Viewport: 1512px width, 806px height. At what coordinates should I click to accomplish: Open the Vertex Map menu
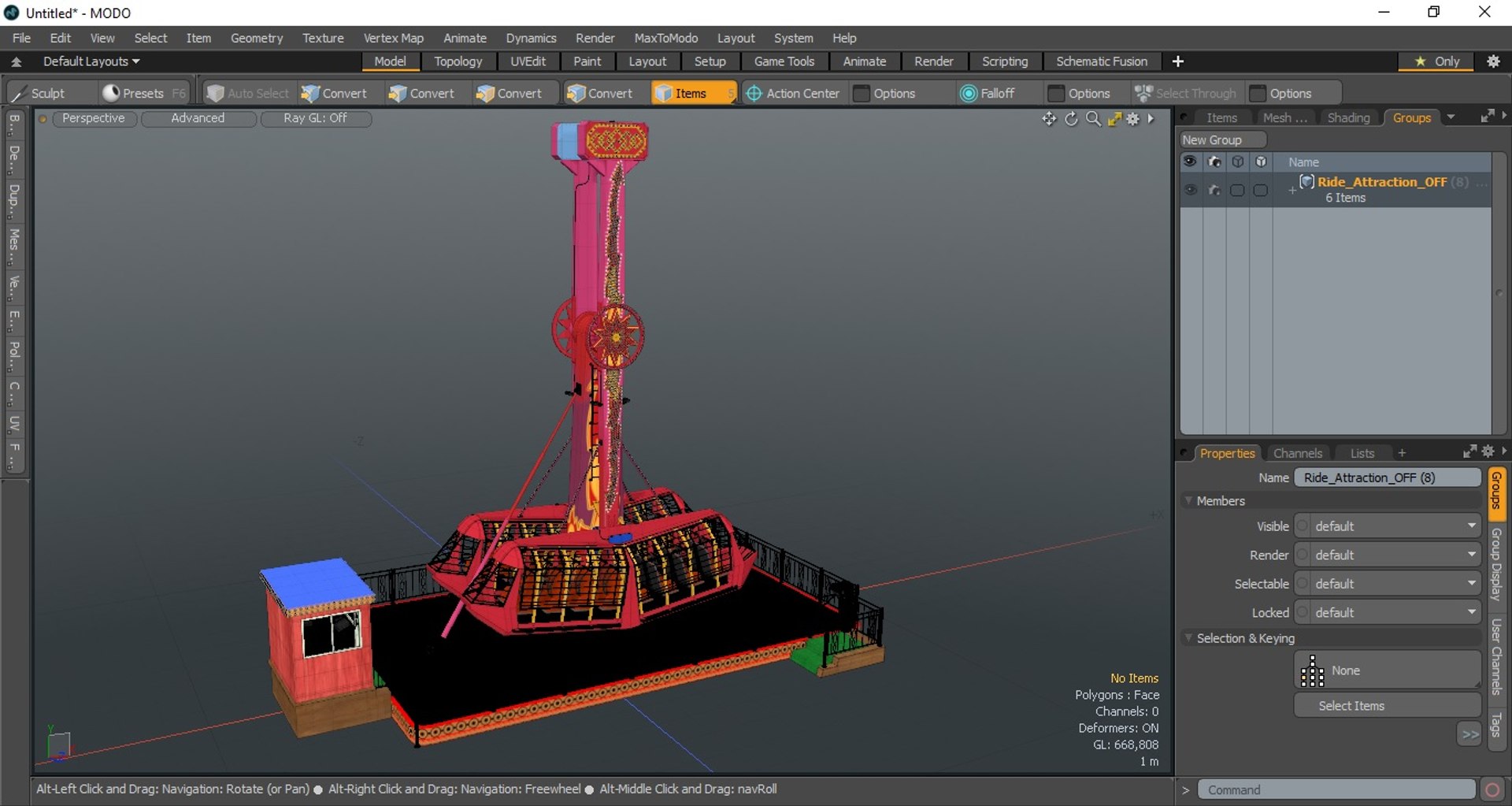pos(393,38)
